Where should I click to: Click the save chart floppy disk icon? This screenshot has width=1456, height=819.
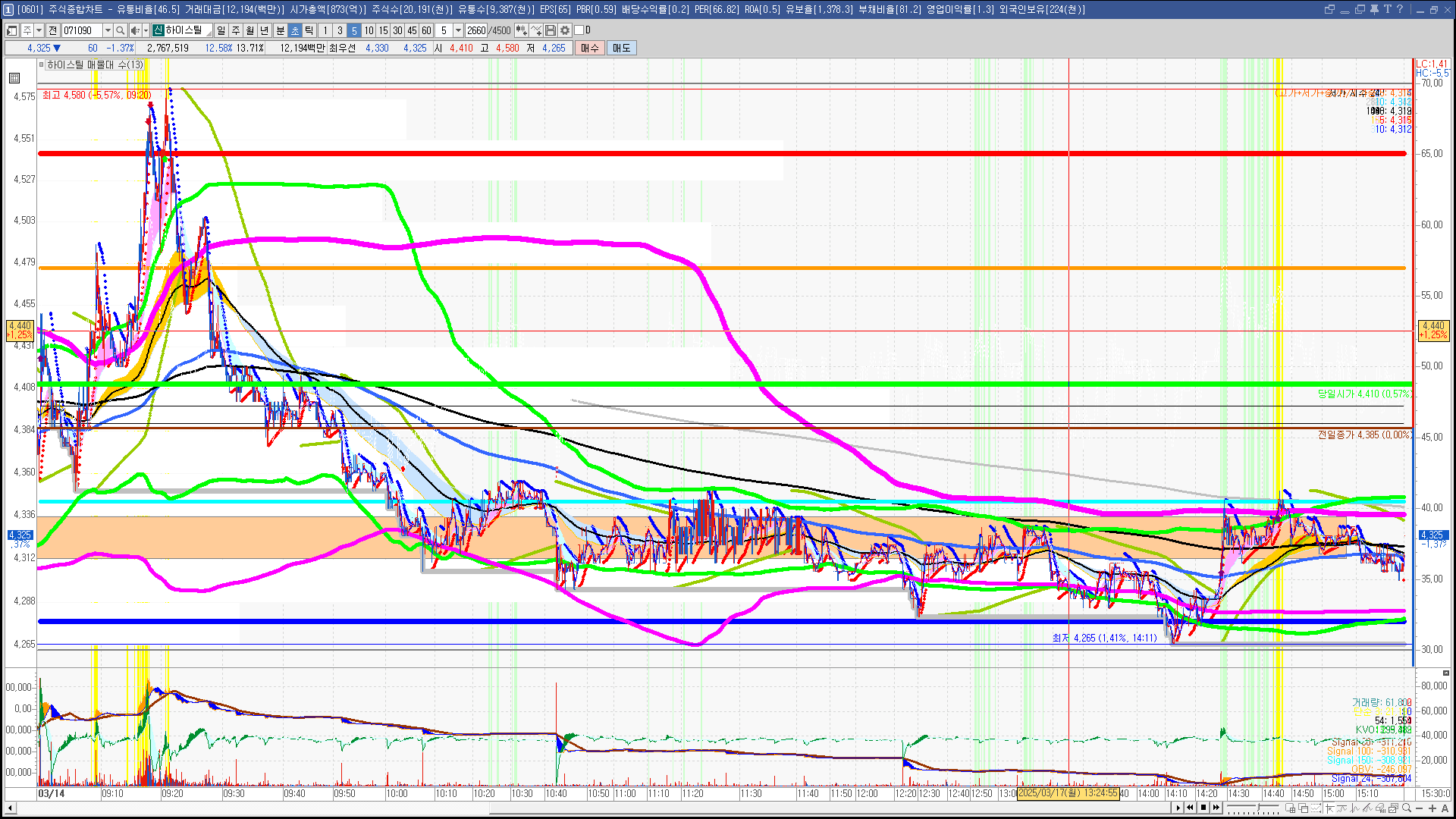pyautogui.click(x=551, y=30)
